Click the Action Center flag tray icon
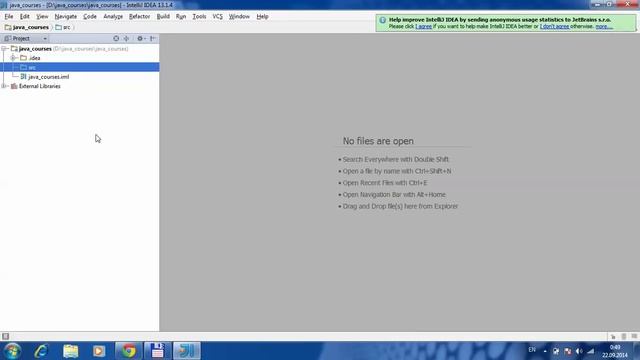Image resolution: width=640 pixels, height=360 pixels. click(x=568, y=351)
